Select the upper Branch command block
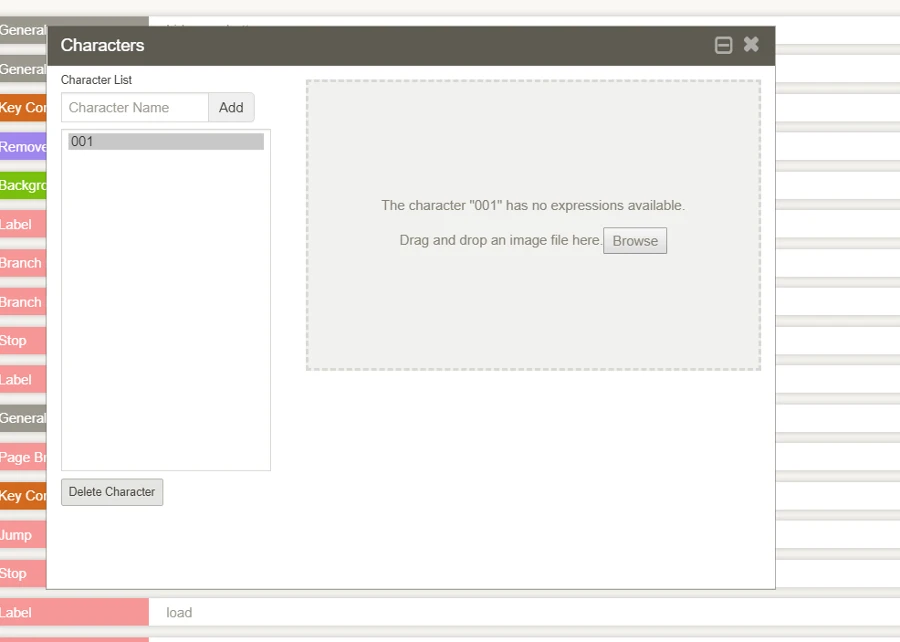 [x=23, y=263]
